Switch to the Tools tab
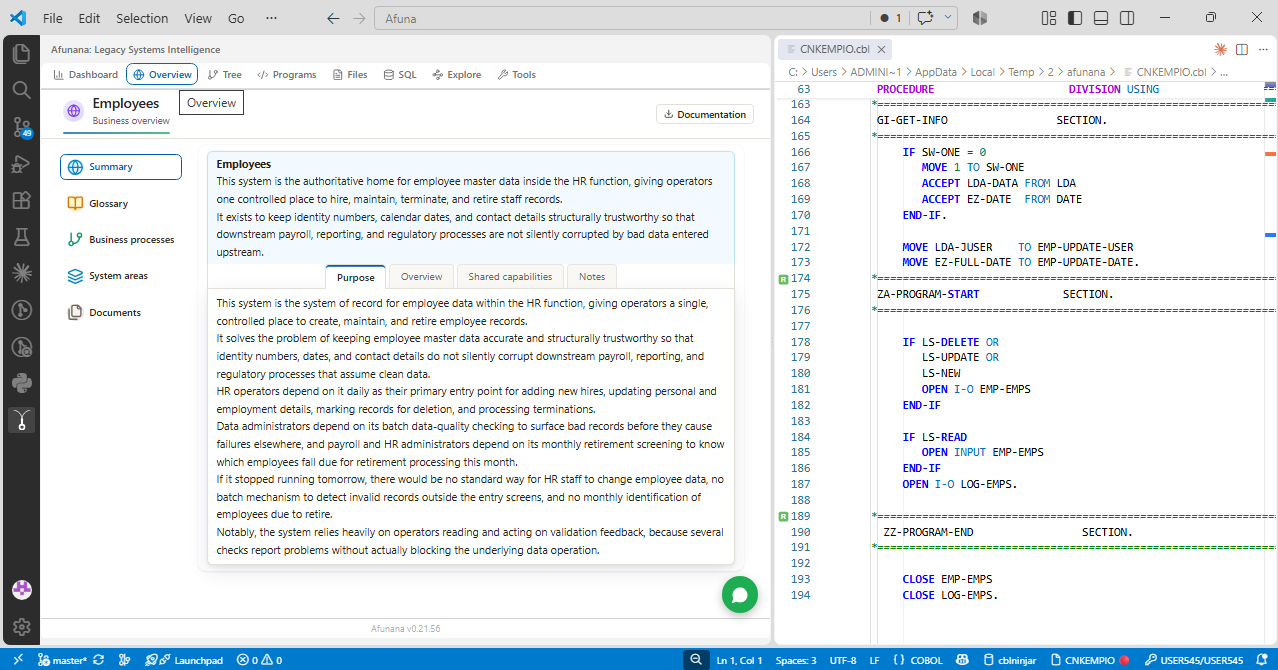Viewport: 1278px width, 670px height. (x=517, y=75)
